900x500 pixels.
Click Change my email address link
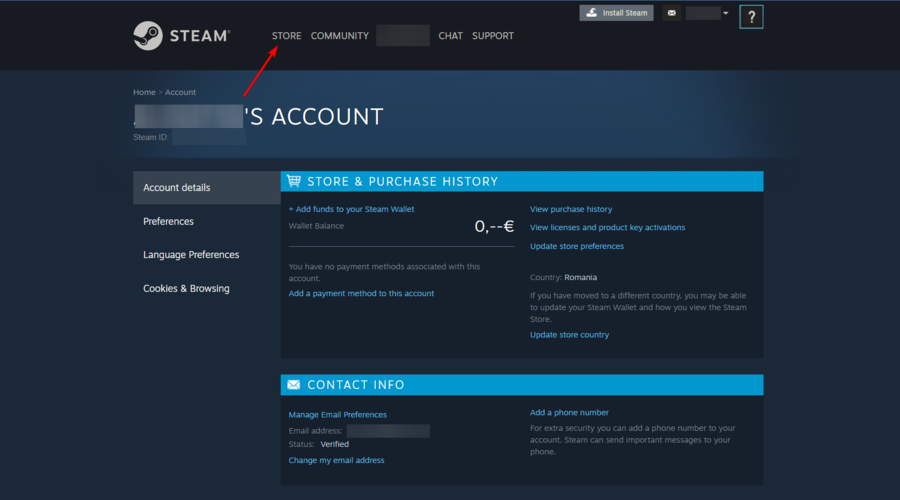[x=336, y=460]
